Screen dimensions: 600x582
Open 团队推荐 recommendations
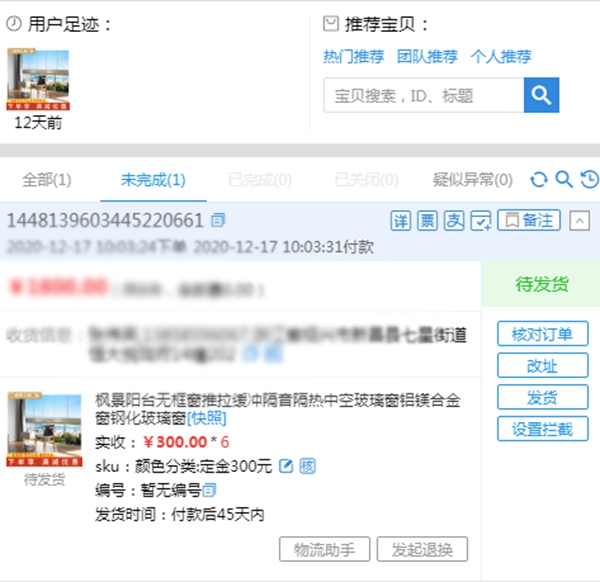tap(427, 57)
